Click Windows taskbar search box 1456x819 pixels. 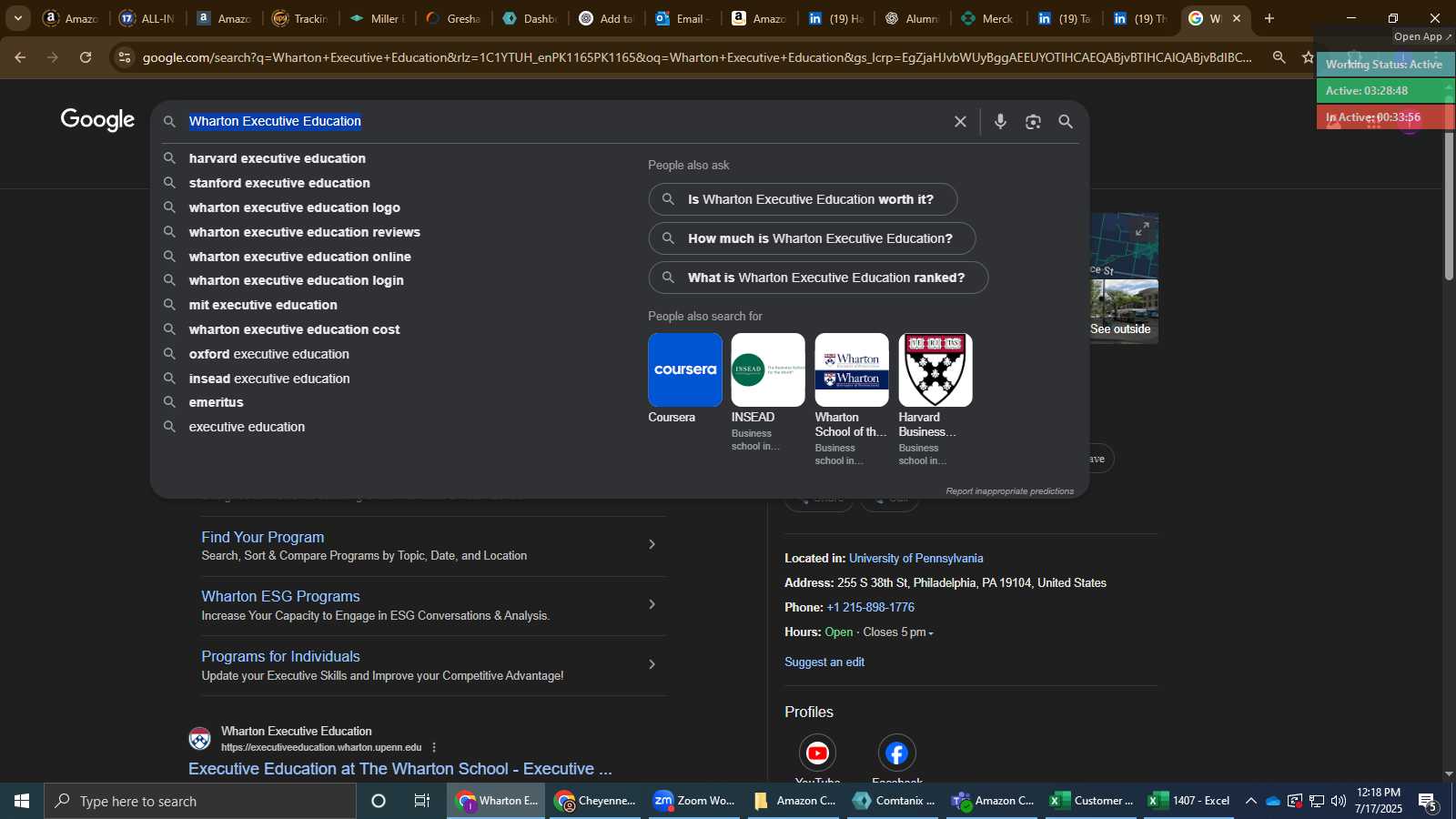pos(200,801)
